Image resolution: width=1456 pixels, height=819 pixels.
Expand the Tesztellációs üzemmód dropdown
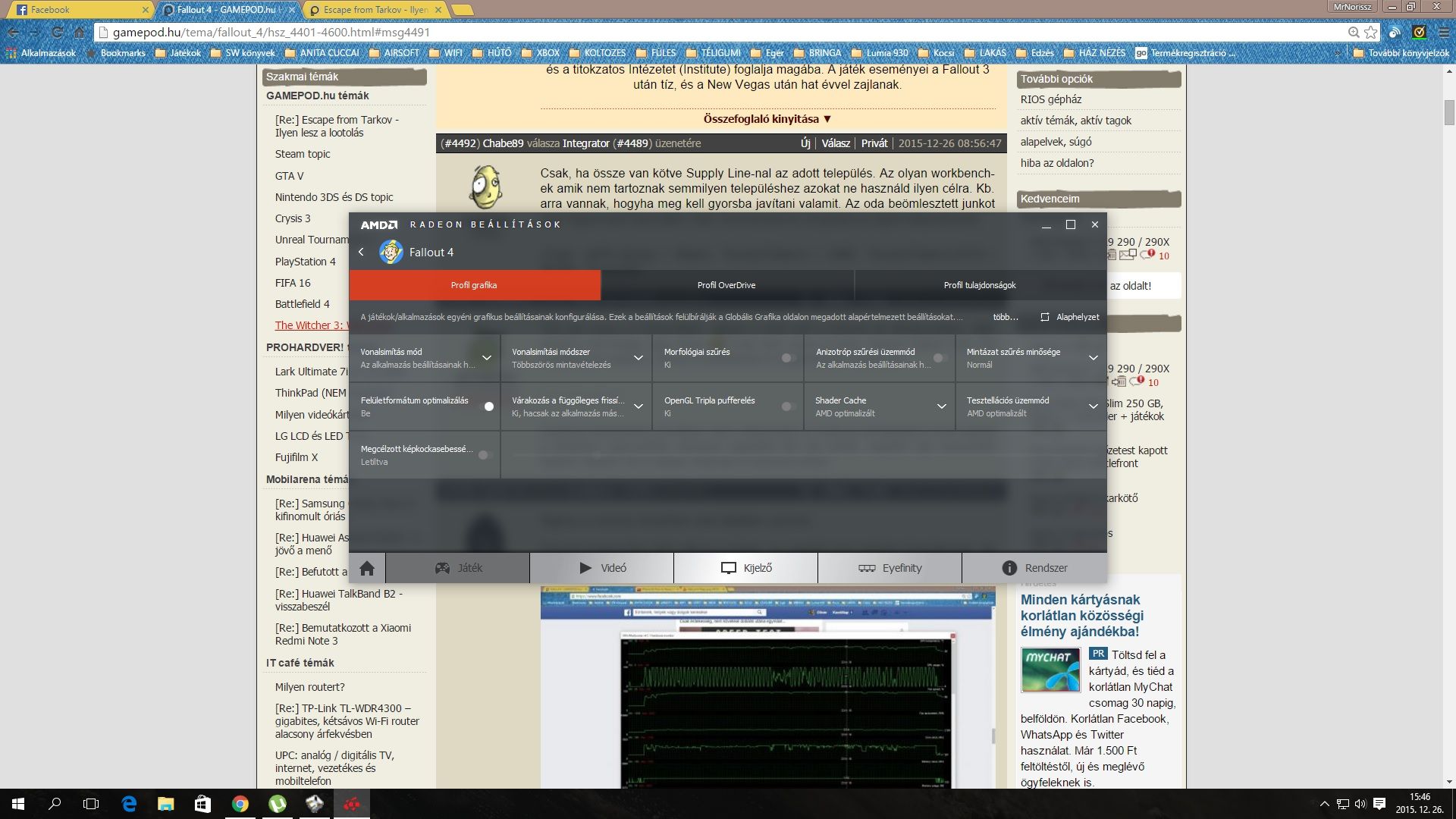tap(1093, 406)
